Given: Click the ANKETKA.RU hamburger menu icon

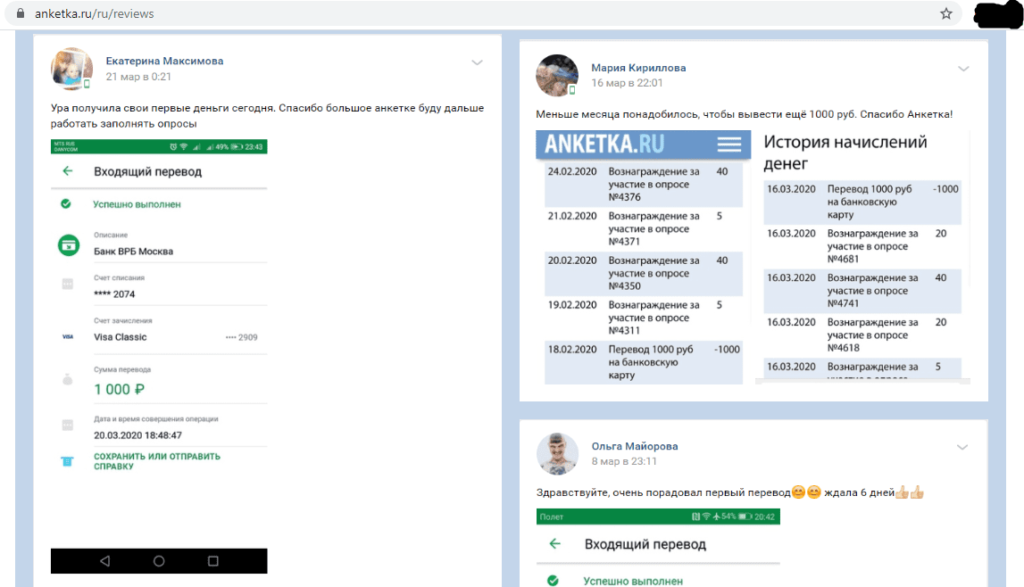Looking at the screenshot, I should click(x=729, y=144).
